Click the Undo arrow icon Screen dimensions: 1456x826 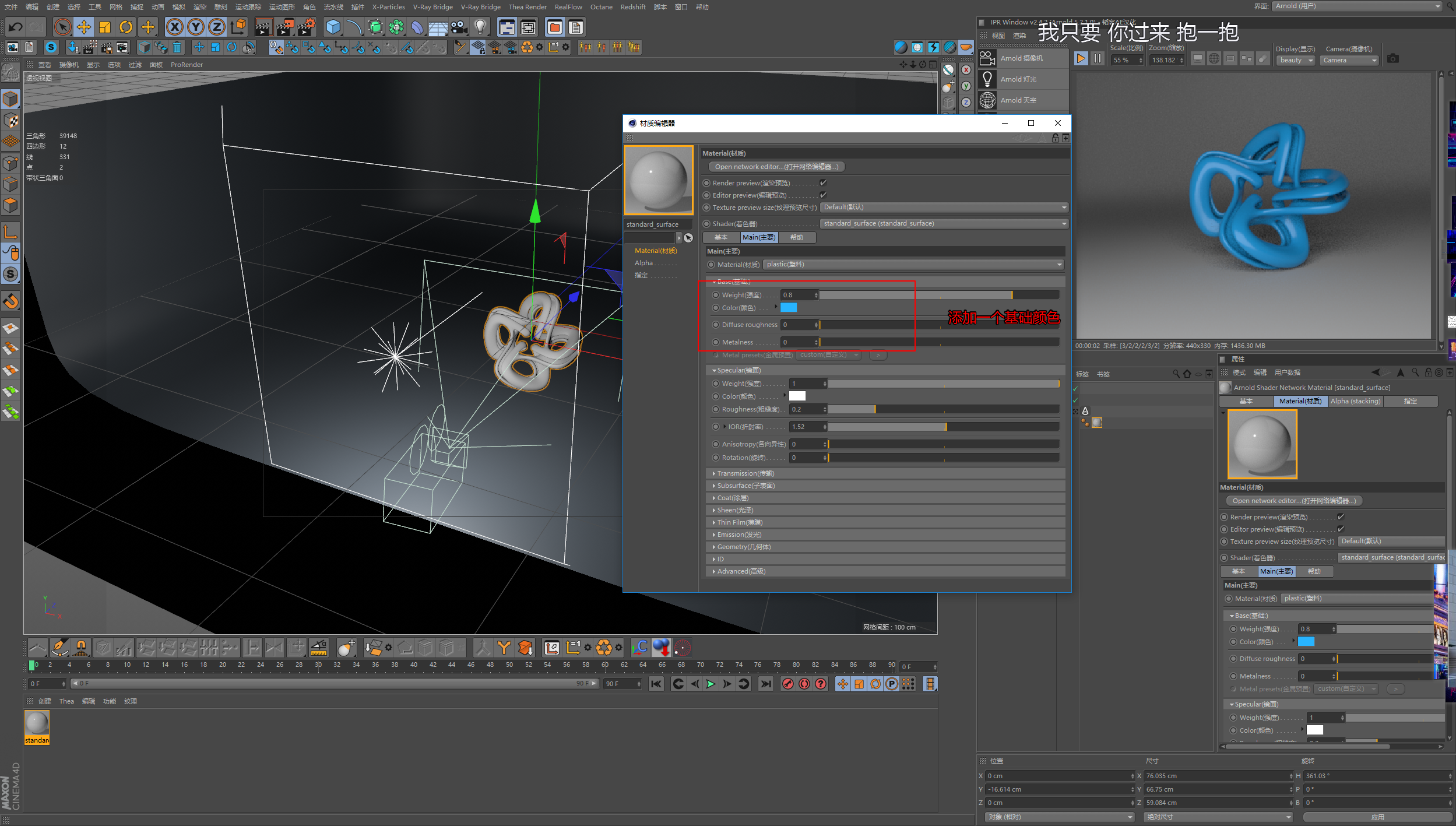(x=16, y=27)
